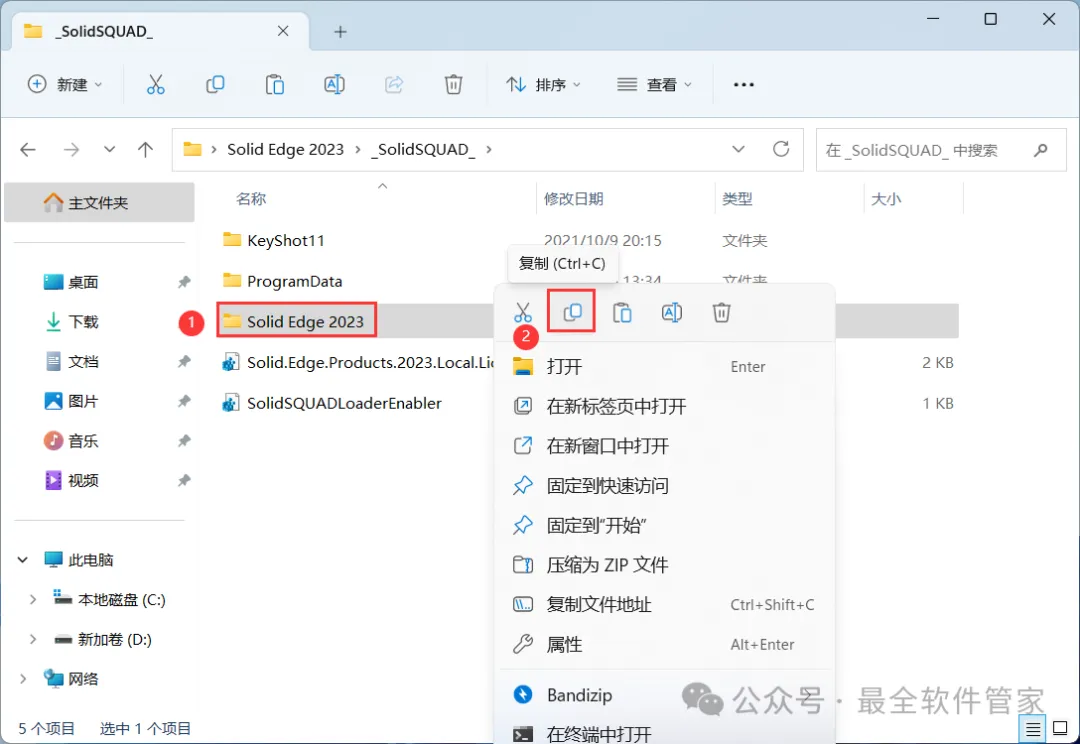
Task: Choose 复制文件地址 in the context menu
Action: click(x=664, y=605)
